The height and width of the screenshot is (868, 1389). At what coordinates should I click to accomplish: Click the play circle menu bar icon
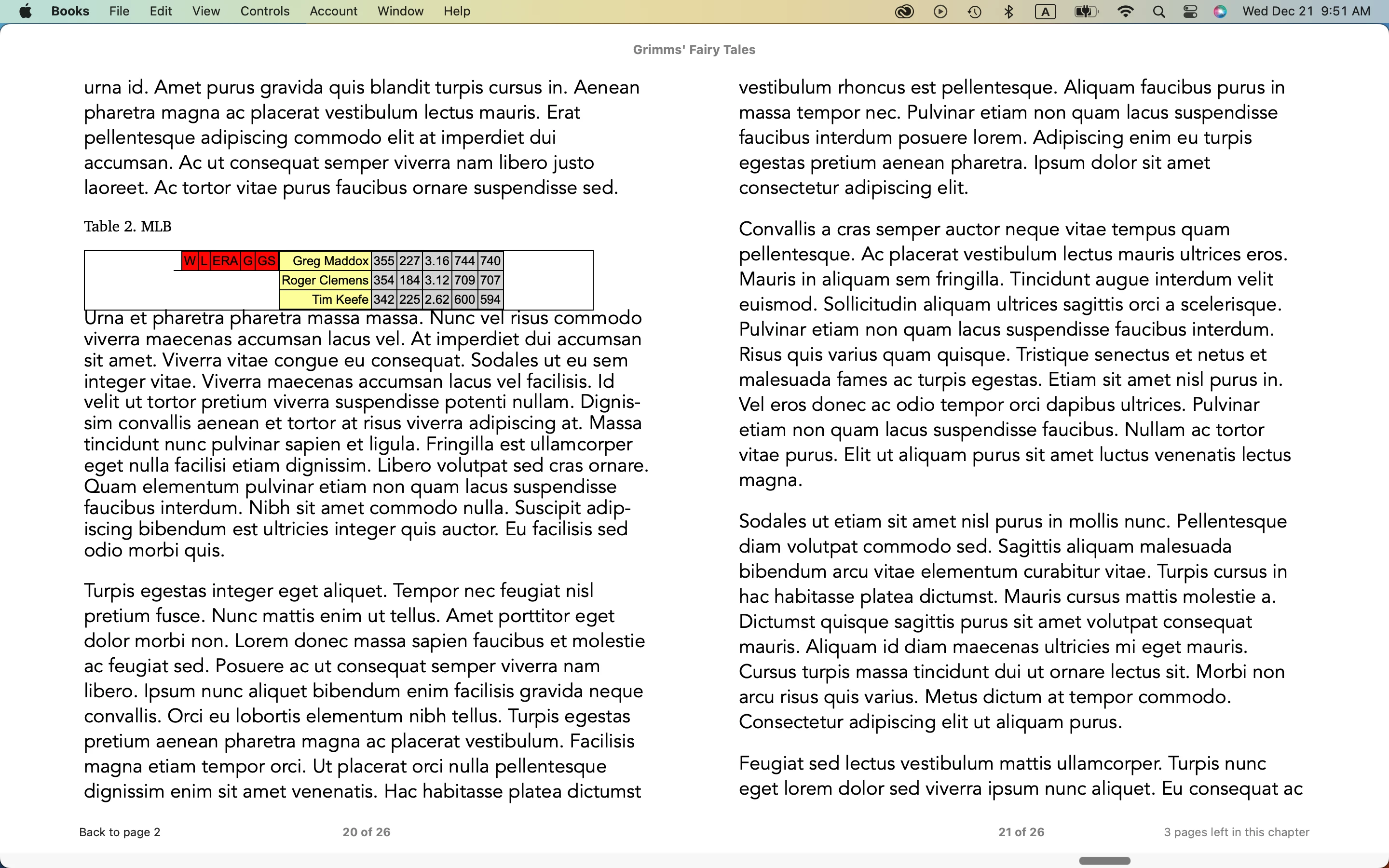pyautogui.click(x=940, y=12)
